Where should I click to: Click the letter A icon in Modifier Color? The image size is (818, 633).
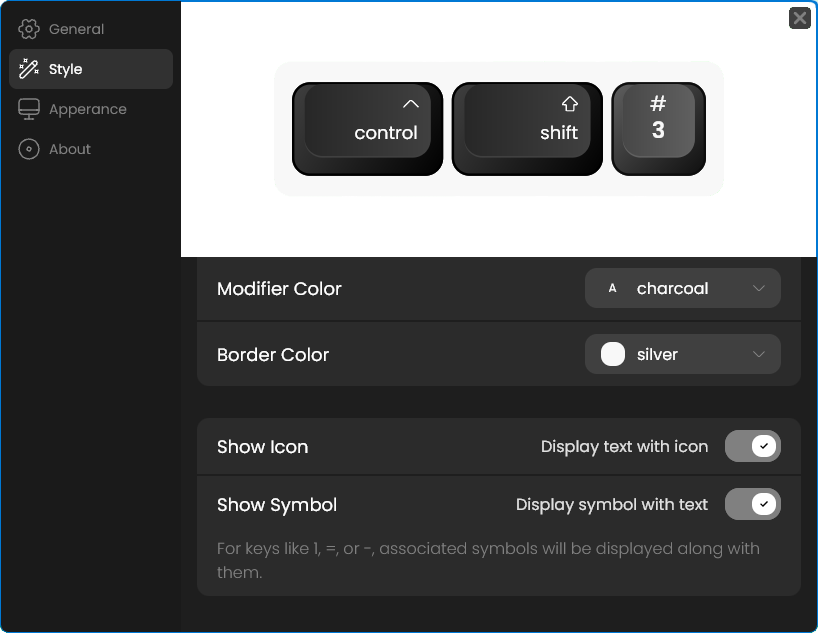click(x=612, y=288)
